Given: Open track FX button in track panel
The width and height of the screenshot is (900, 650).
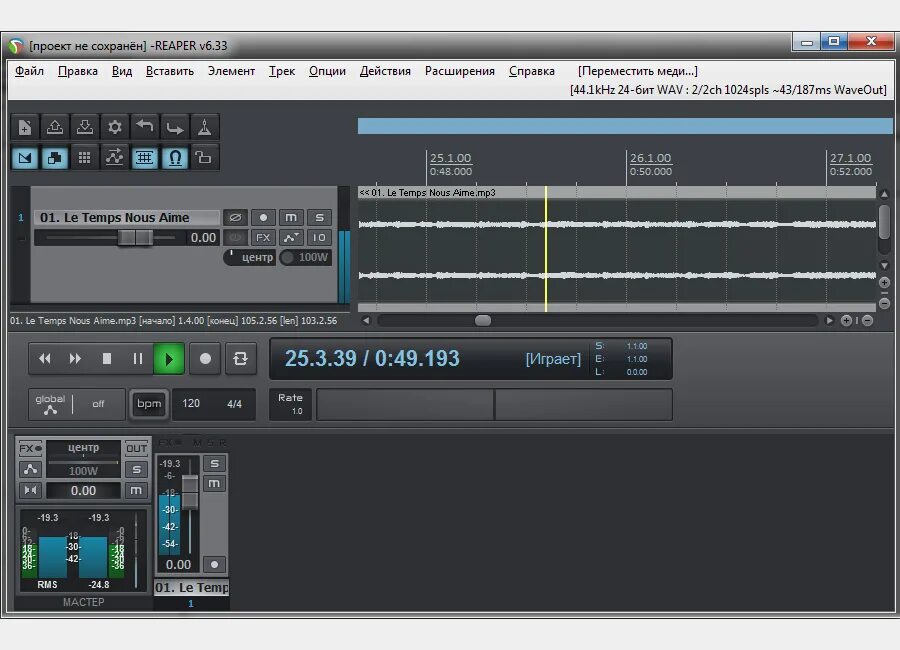Looking at the screenshot, I should [x=263, y=238].
